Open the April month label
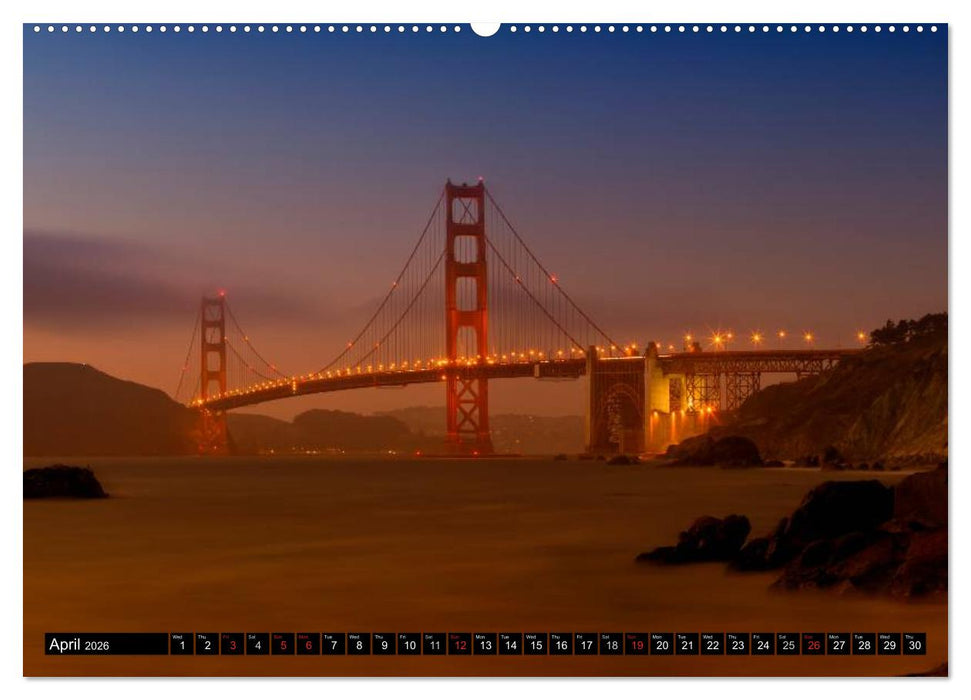971x700 pixels. click(x=67, y=646)
